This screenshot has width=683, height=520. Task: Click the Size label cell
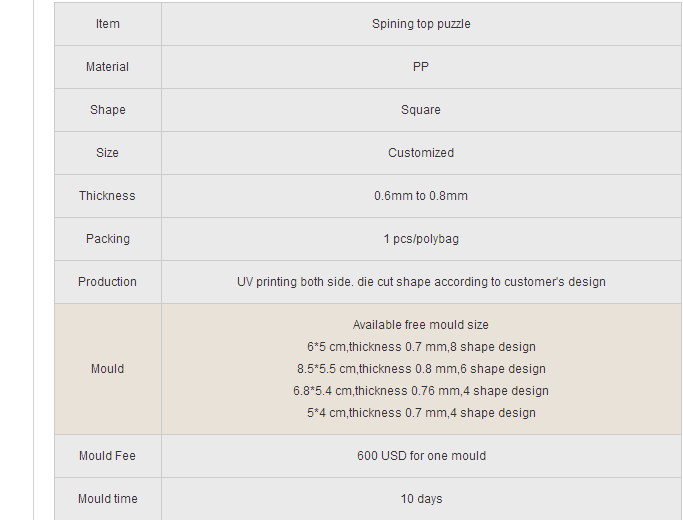tap(108, 153)
